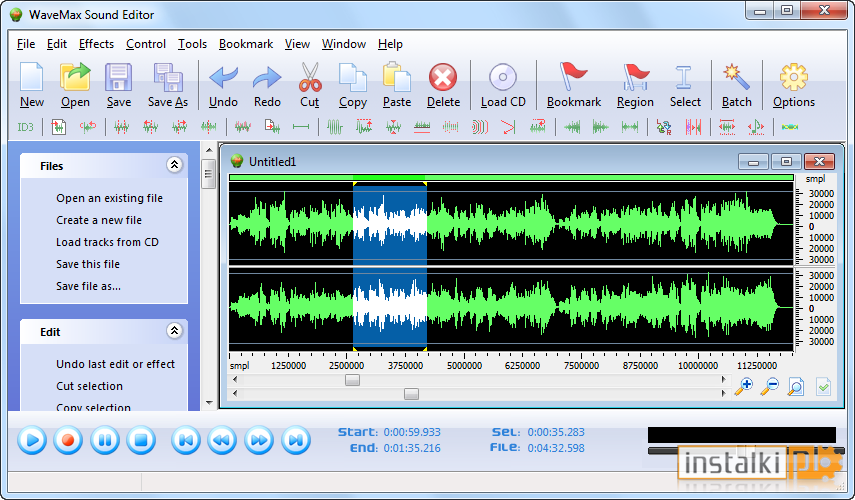Open the Batch magic wand tool

736,77
